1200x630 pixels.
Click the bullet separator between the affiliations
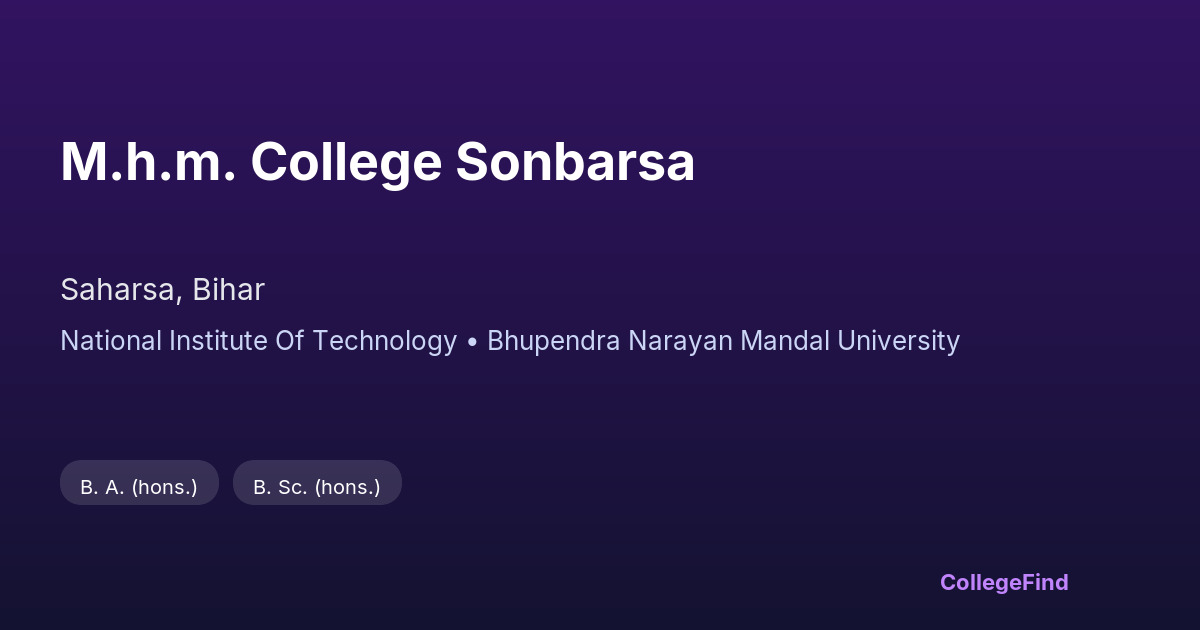tap(472, 342)
